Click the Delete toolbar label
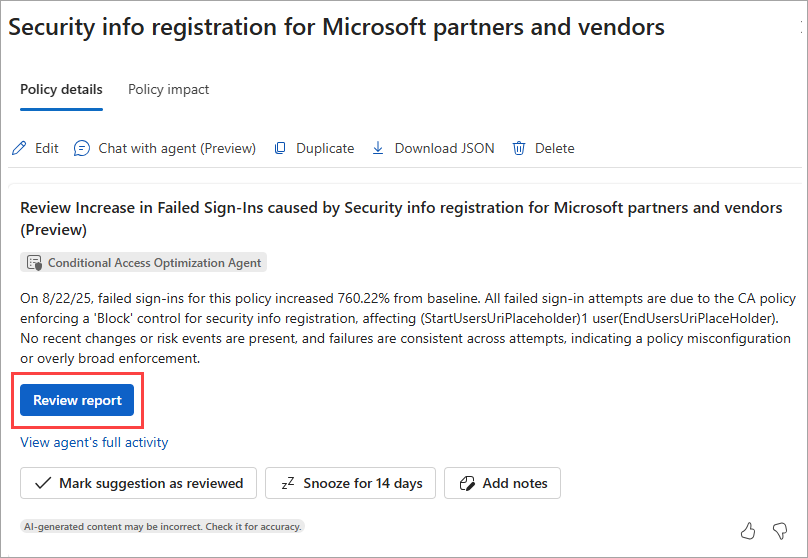This screenshot has width=808, height=558. 554,148
